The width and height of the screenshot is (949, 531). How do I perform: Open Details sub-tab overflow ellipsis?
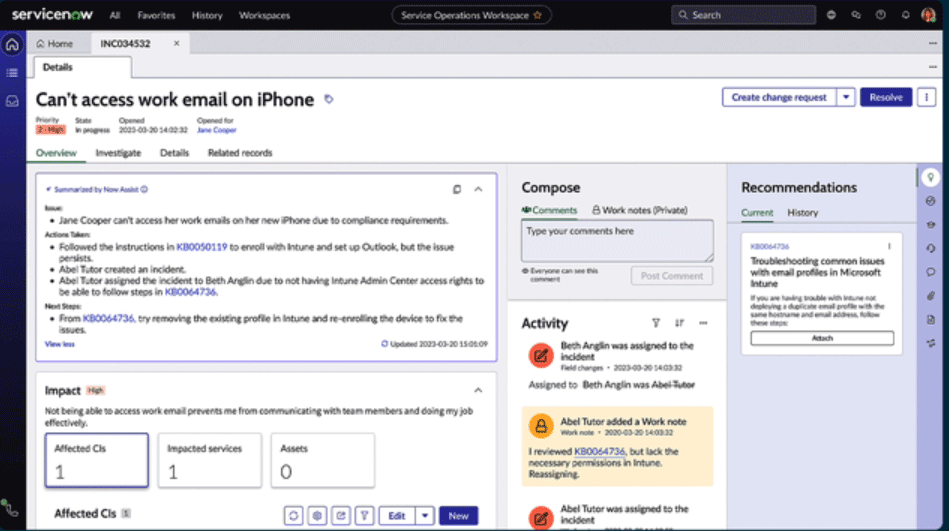point(933,67)
